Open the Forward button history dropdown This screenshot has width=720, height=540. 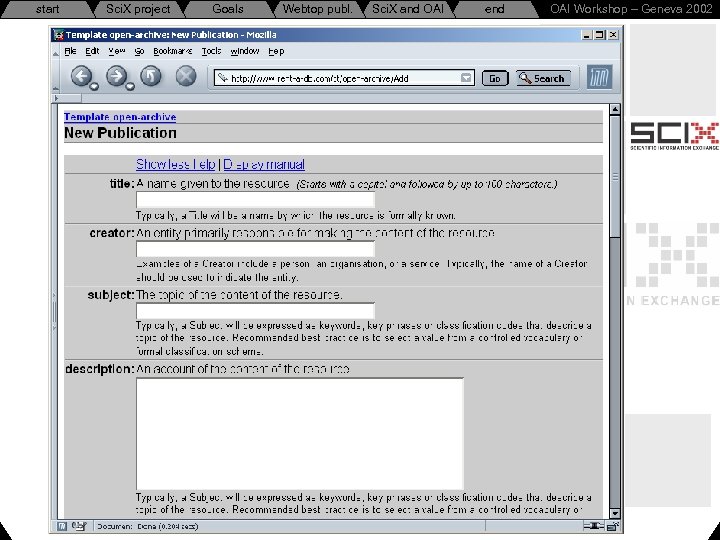coord(130,86)
